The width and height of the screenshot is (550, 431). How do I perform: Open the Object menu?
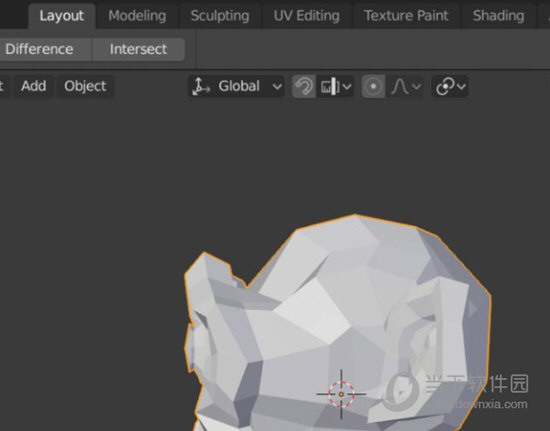[85, 86]
